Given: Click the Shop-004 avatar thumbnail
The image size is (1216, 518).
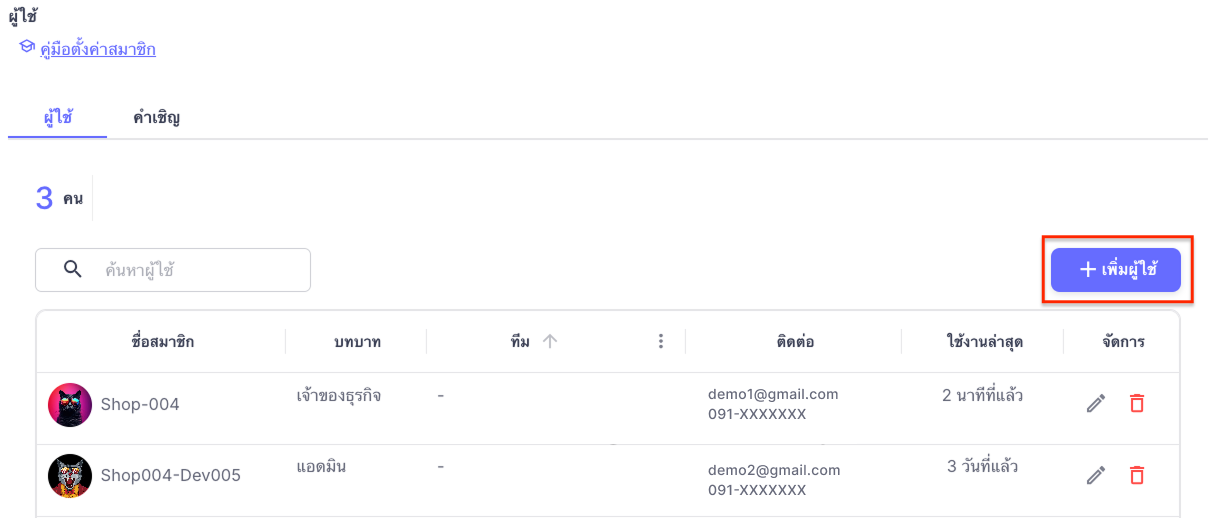Looking at the screenshot, I should click(70, 405).
